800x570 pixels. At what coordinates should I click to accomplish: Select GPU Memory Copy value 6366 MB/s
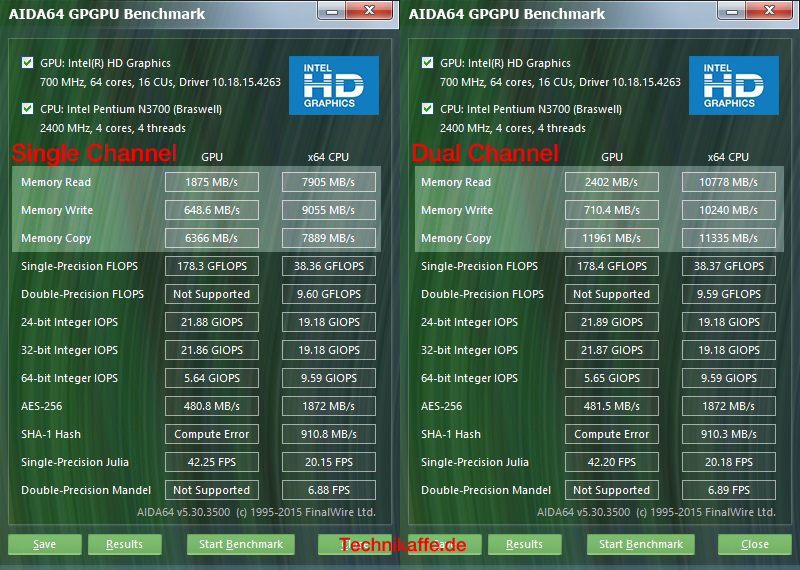pos(212,238)
